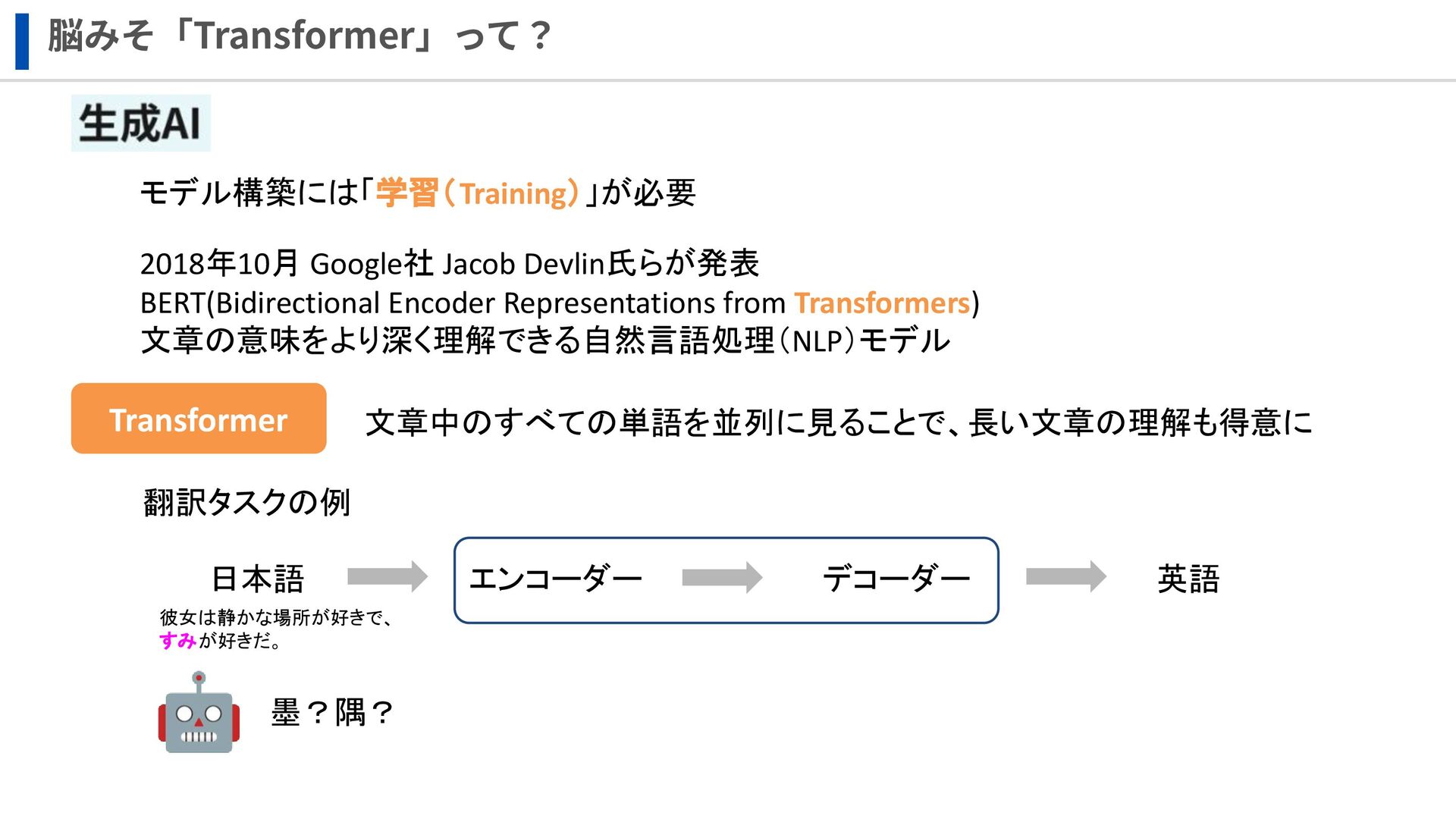Click the slide title 脳みそ「Transformer」って？
Image resolution: width=1456 pixels, height=819 pixels.
tap(300, 36)
